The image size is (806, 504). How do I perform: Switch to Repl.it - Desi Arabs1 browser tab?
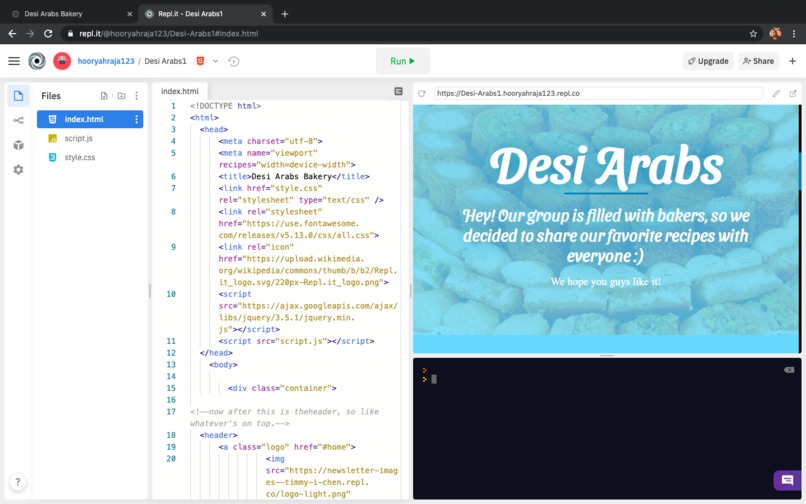click(x=205, y=14)
